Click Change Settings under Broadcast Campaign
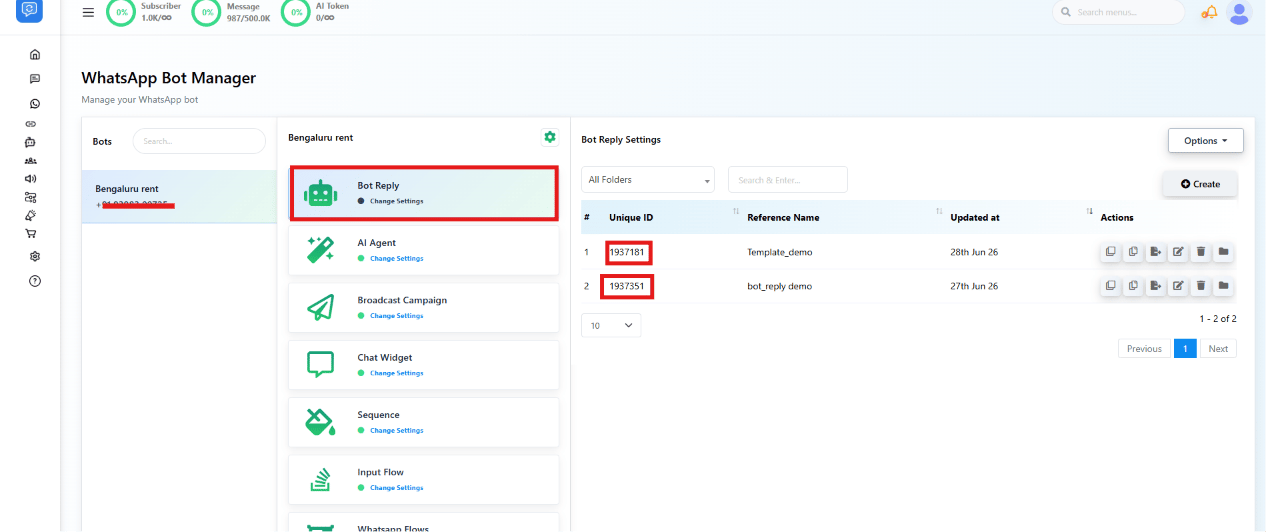This screenshot has width=1266, height=532. pyautogui.click(x=396, y=316)
